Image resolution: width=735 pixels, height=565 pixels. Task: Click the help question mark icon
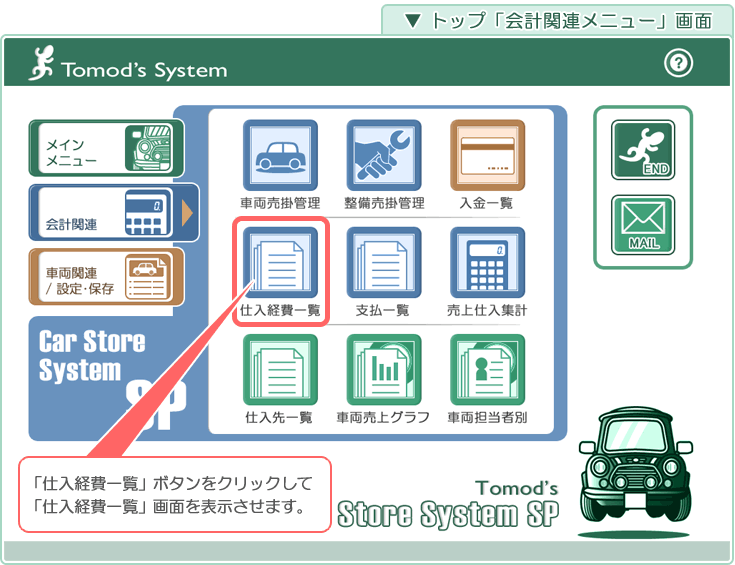pyautogui.click(x=678, y=63)
